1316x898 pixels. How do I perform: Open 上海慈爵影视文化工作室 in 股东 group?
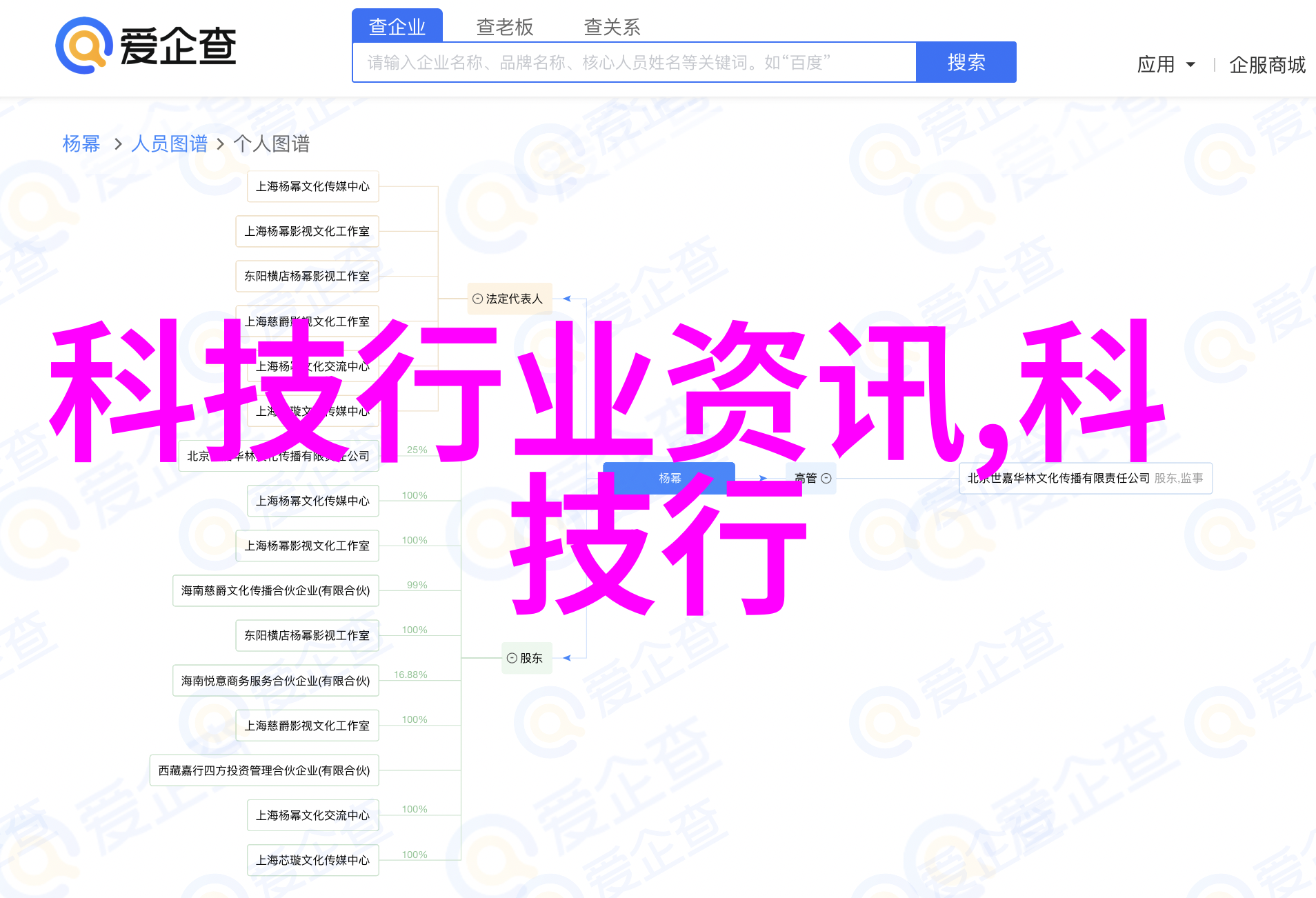coord(308,726)
